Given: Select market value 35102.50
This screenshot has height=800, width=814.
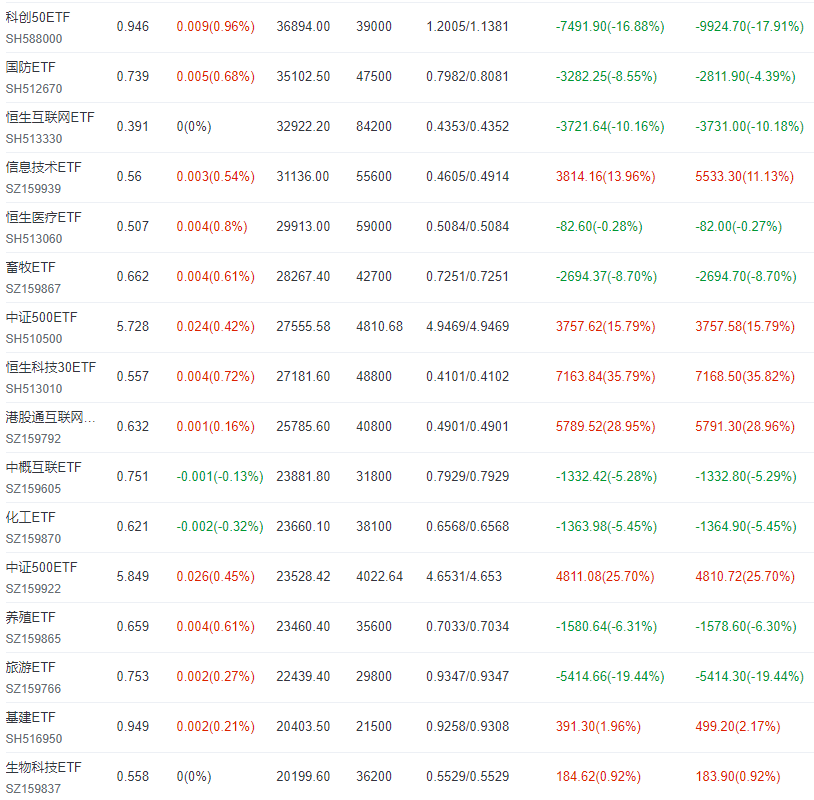Looking at the screenshot, I should point(303,76).
